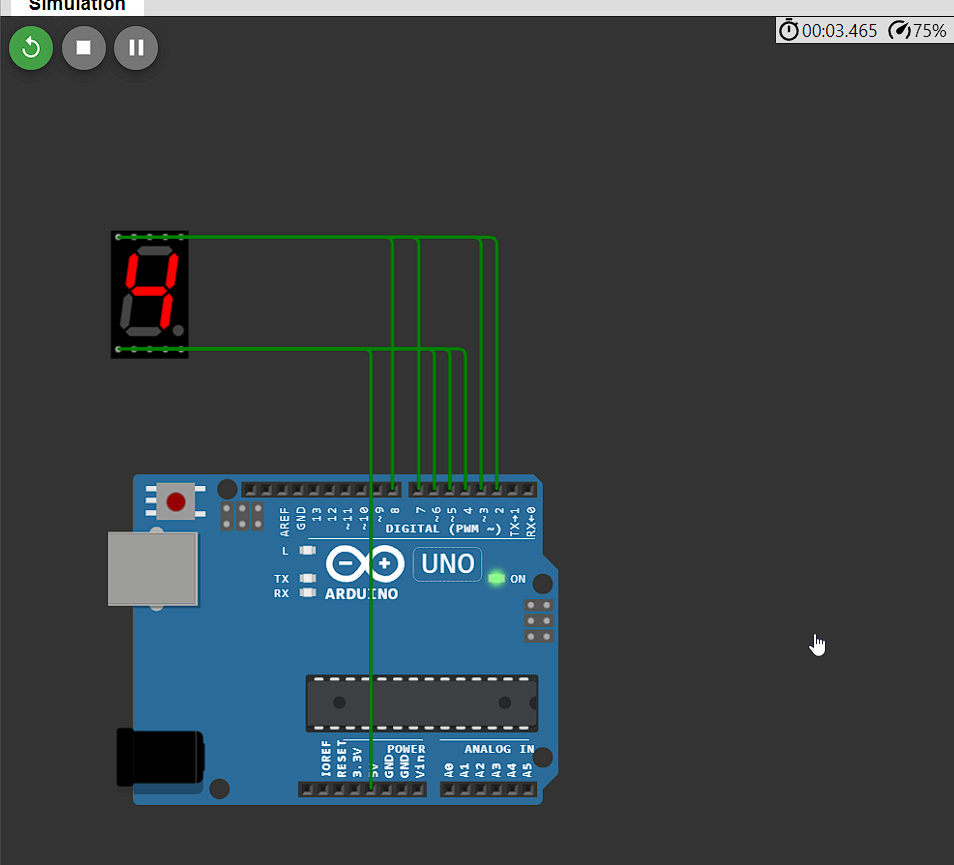Select the ATmega microcontroller chip
Viewport: 954px width, 865px height.
click(x=421, y=703)
